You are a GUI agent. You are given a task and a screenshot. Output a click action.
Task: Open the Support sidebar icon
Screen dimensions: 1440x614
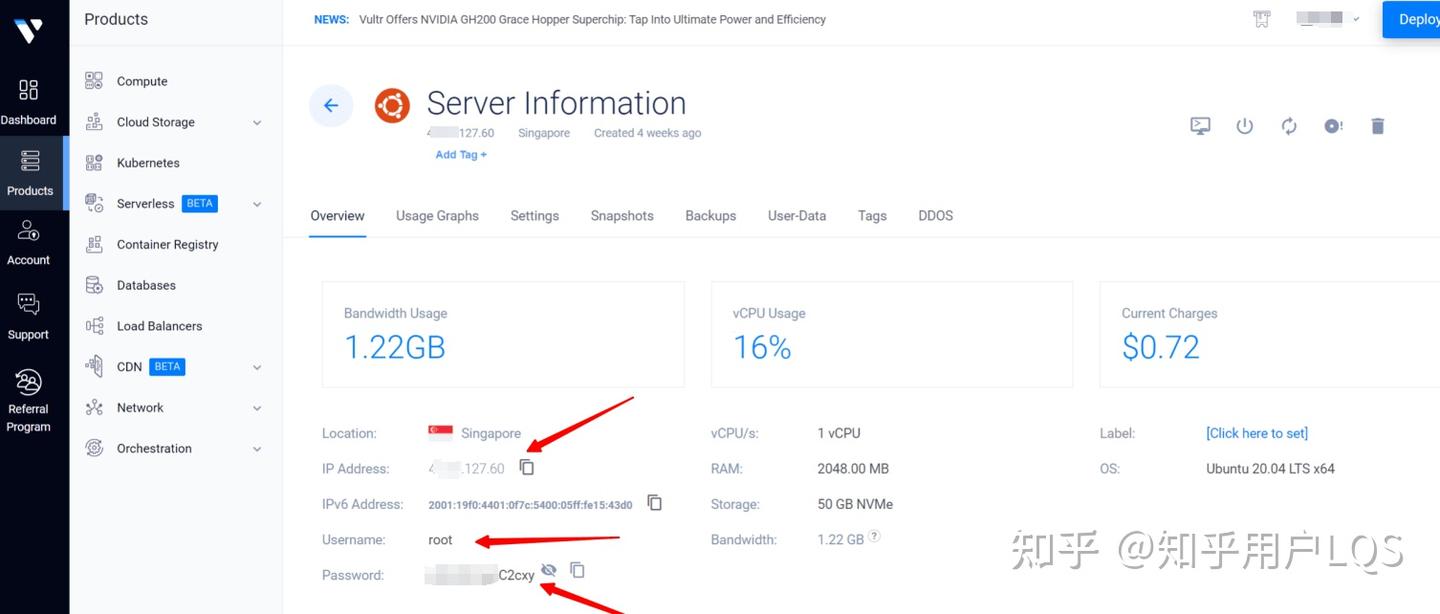tap(29, 305)
